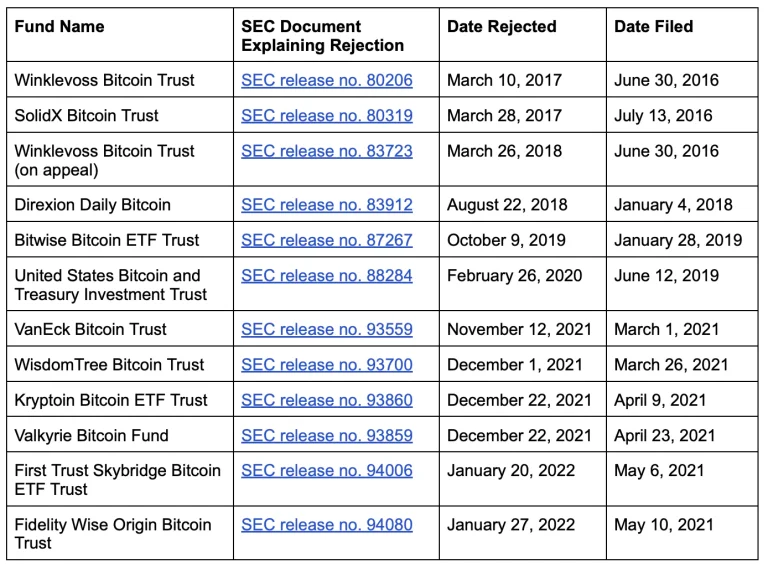Select the Date Rejected column header
768x568 pixels.
coord(501,27)
